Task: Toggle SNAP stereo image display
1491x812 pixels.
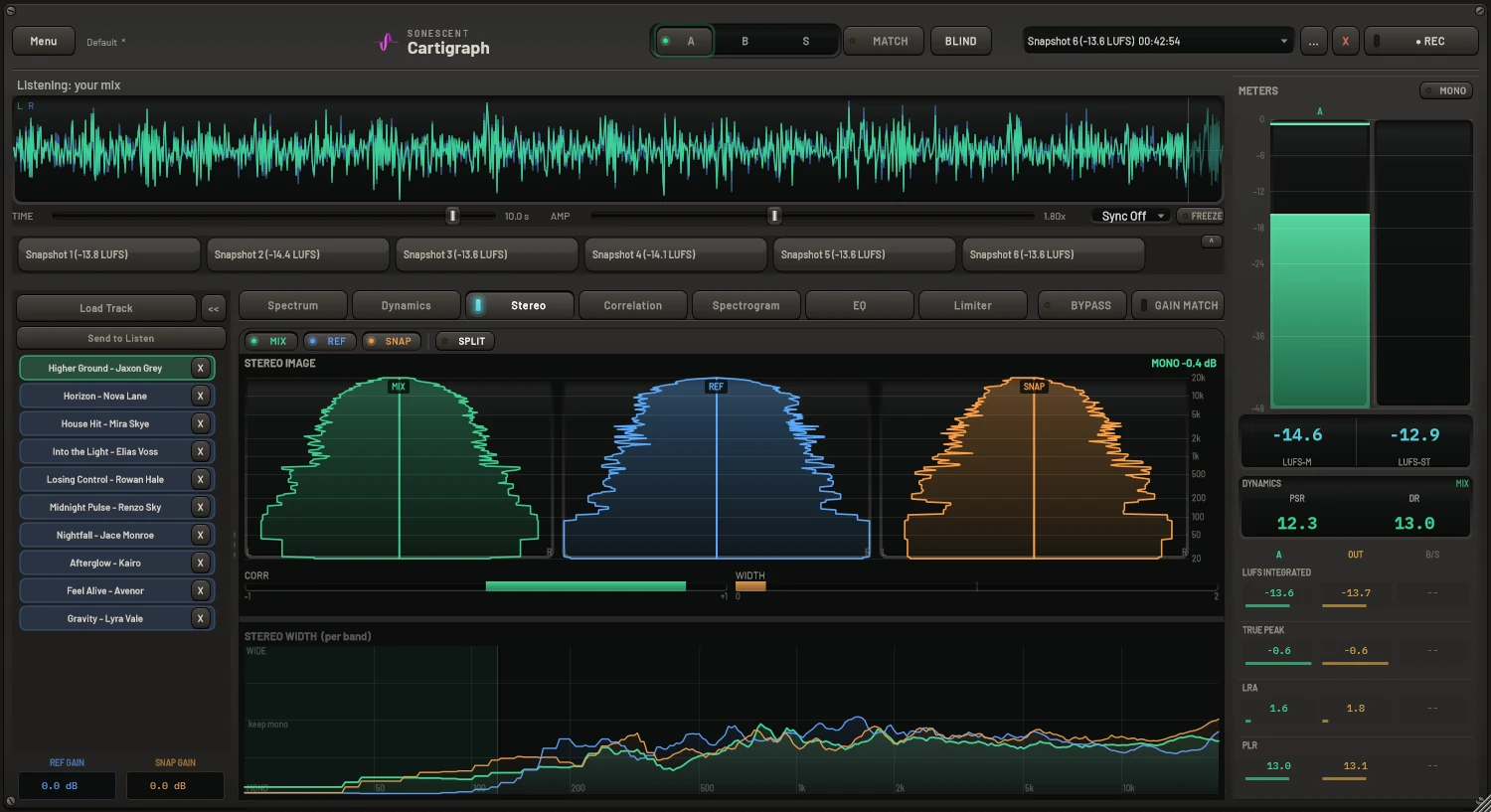Action: [390, 341]
